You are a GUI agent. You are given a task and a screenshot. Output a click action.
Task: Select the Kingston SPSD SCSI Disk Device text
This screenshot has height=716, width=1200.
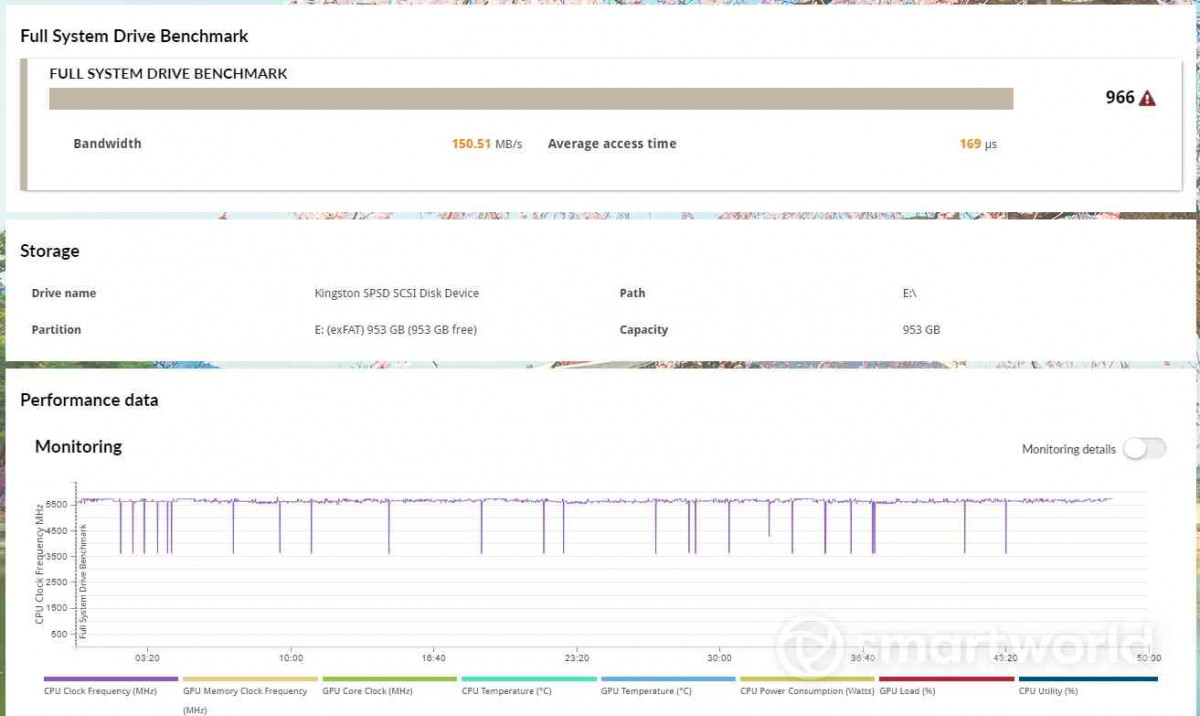point(396,293)
